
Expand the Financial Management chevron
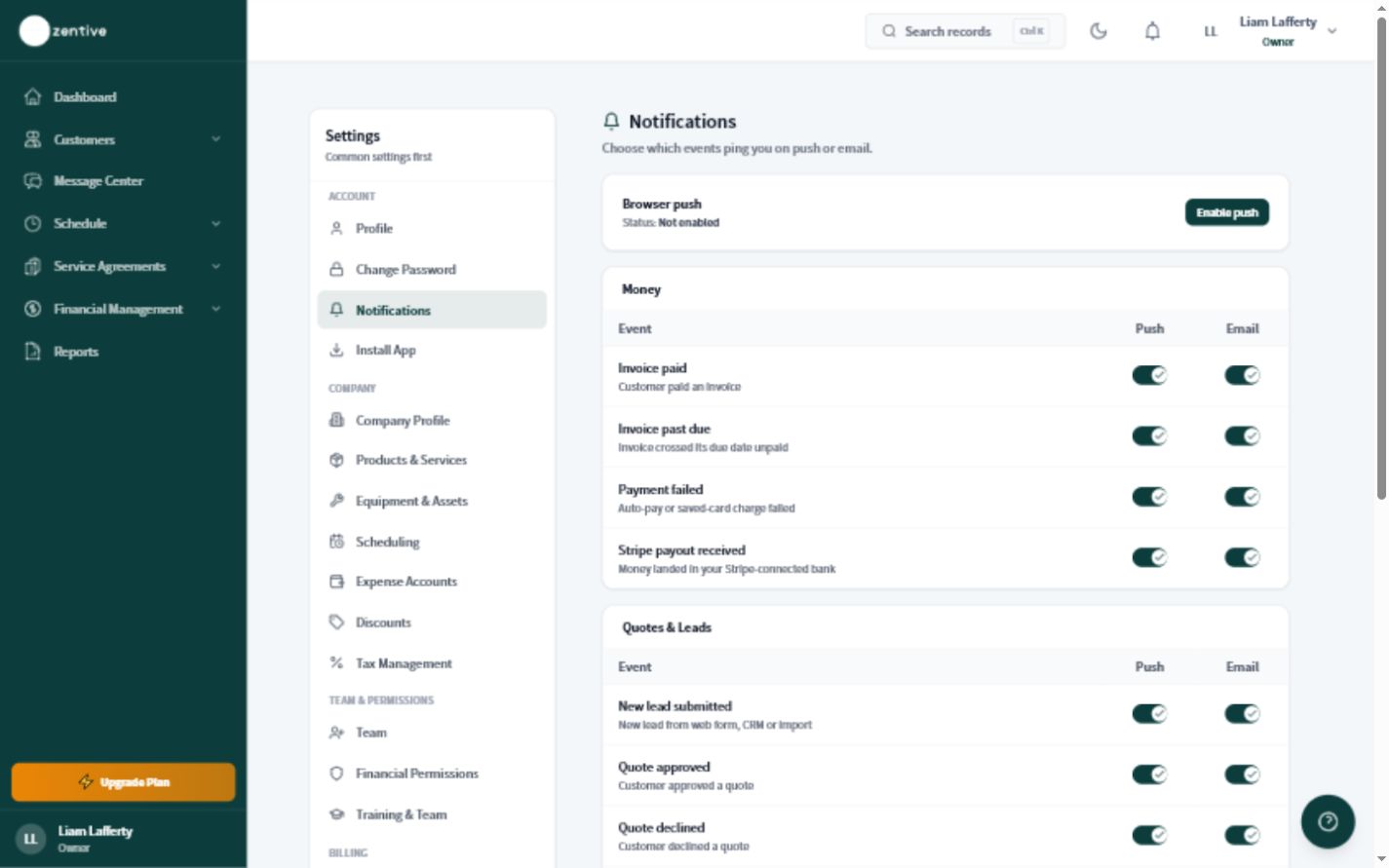pyautogui.click(x=215, y=309)
